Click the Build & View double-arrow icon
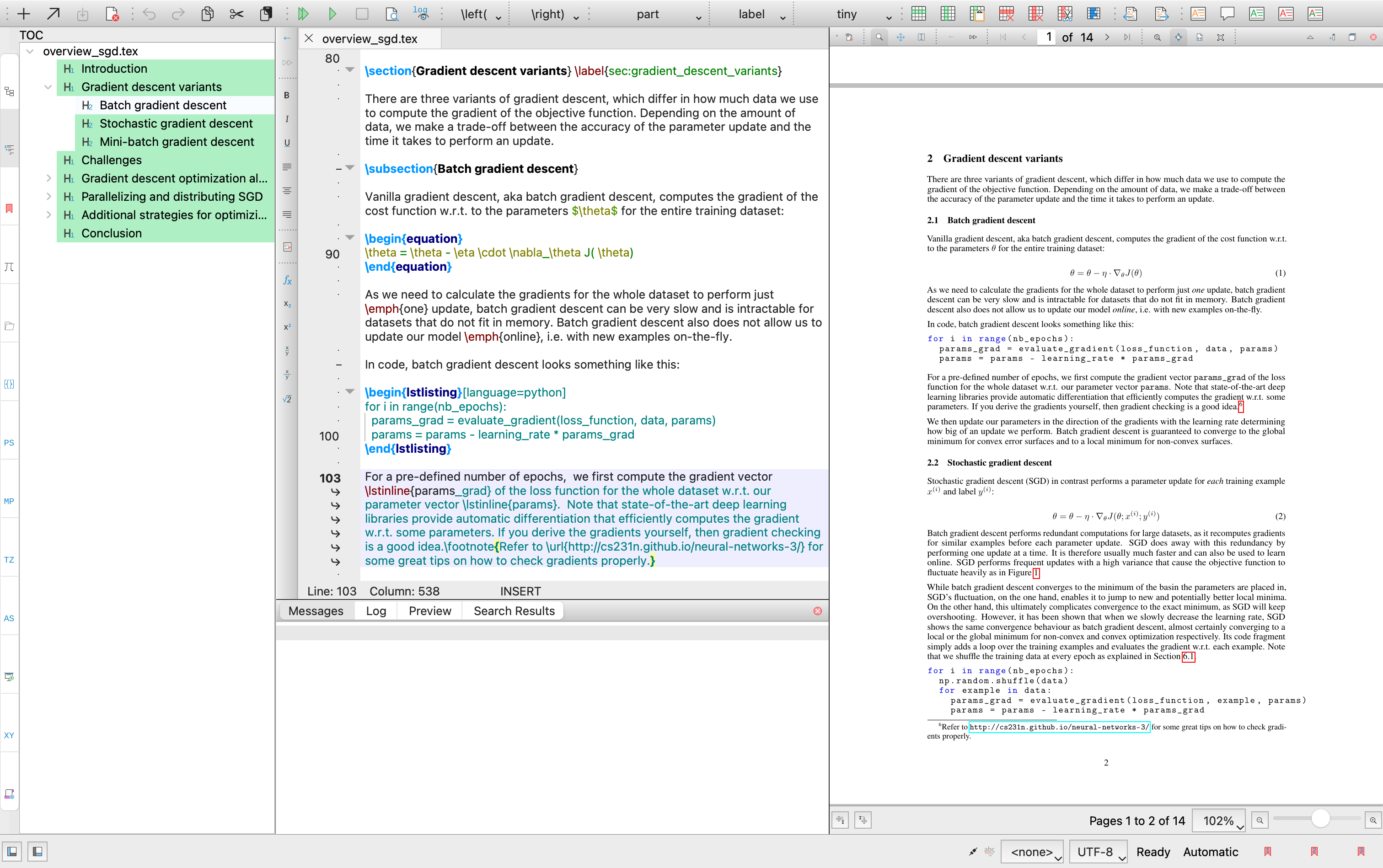Image resolution: width=1383 pixels, height=868 pixels. (x=304, y=14)
